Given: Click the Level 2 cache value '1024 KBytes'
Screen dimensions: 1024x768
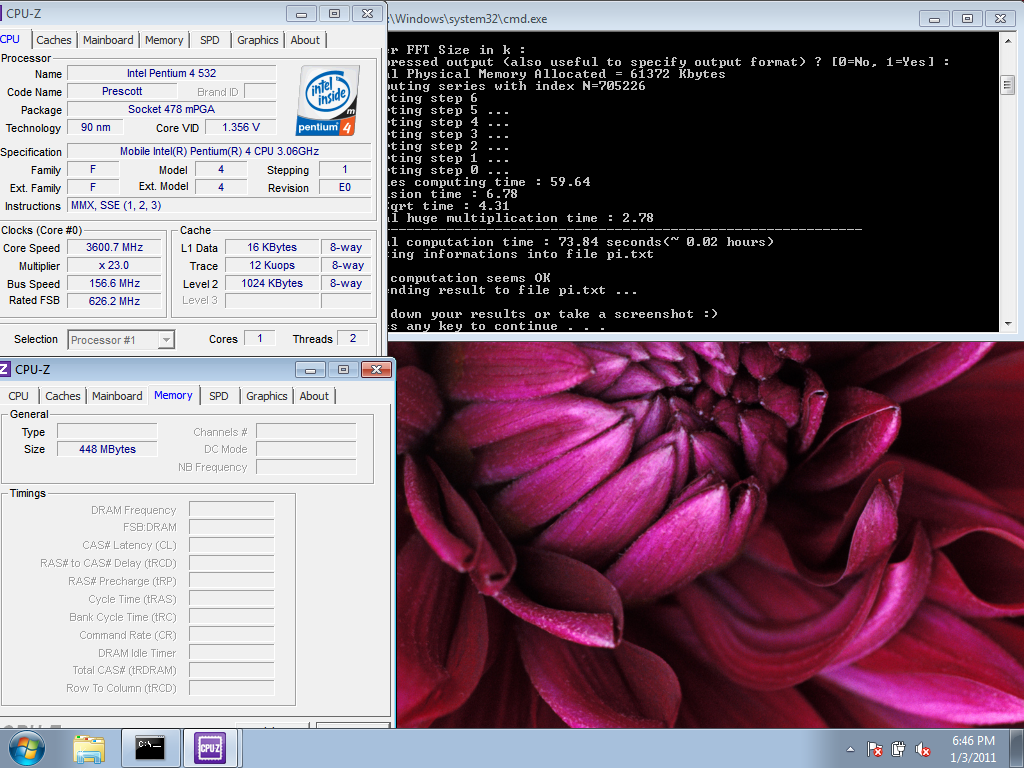Looking at the screenshot, I should pos(272,283).
